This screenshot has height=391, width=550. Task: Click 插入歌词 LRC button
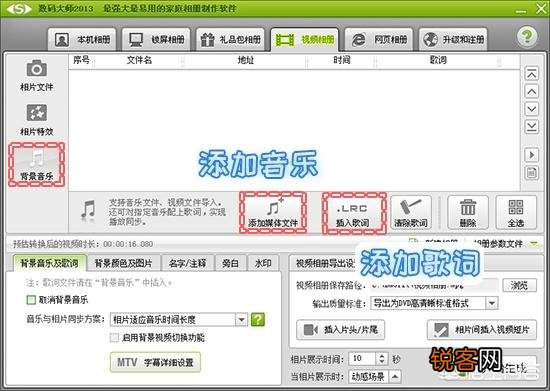(x=354, y=213)
